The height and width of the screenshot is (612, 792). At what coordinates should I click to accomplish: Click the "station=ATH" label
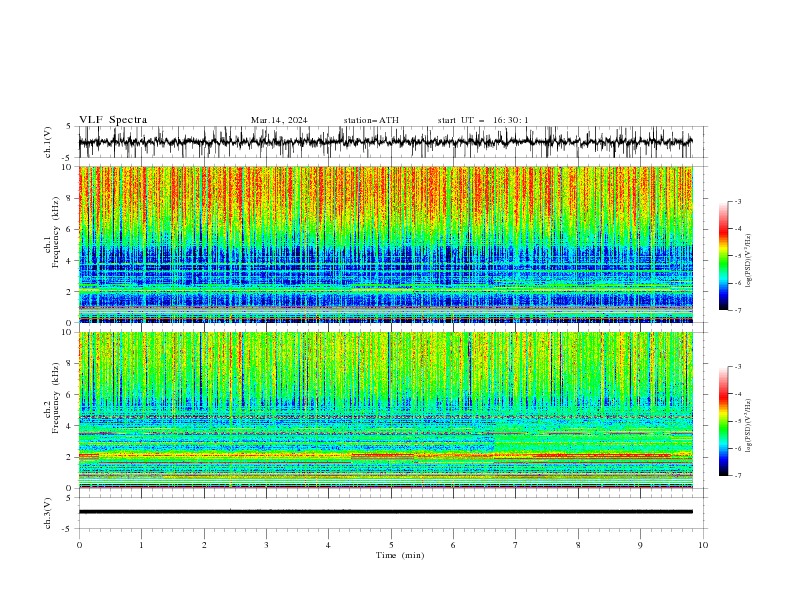tap(371, 120)
